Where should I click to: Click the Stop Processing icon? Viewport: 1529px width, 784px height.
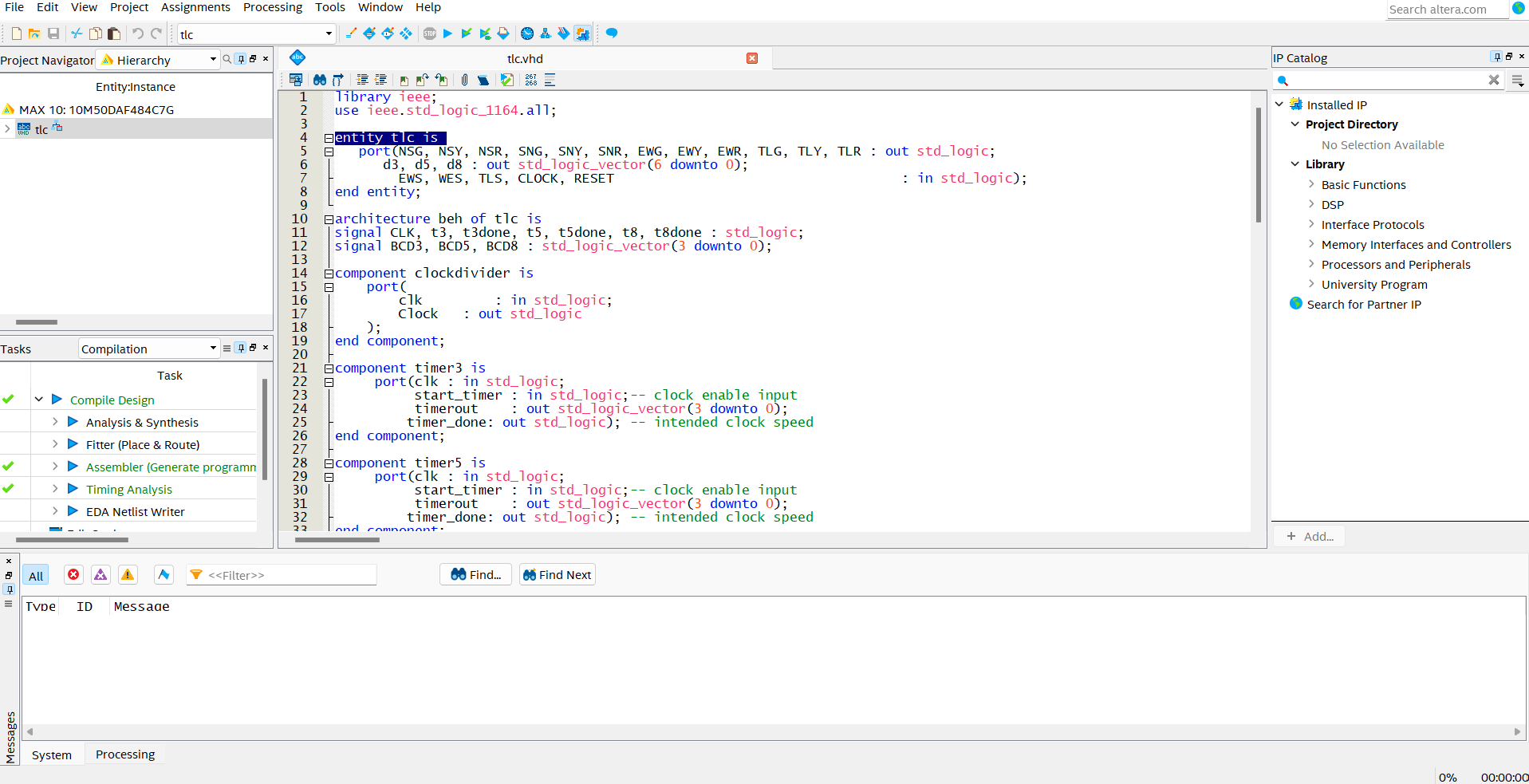point(430,33)
